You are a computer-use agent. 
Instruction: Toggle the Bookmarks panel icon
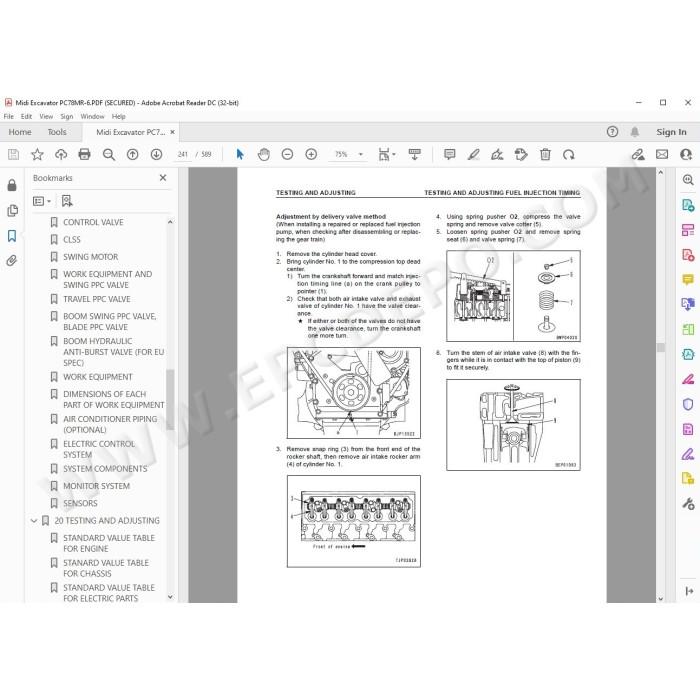pos(12,236)
